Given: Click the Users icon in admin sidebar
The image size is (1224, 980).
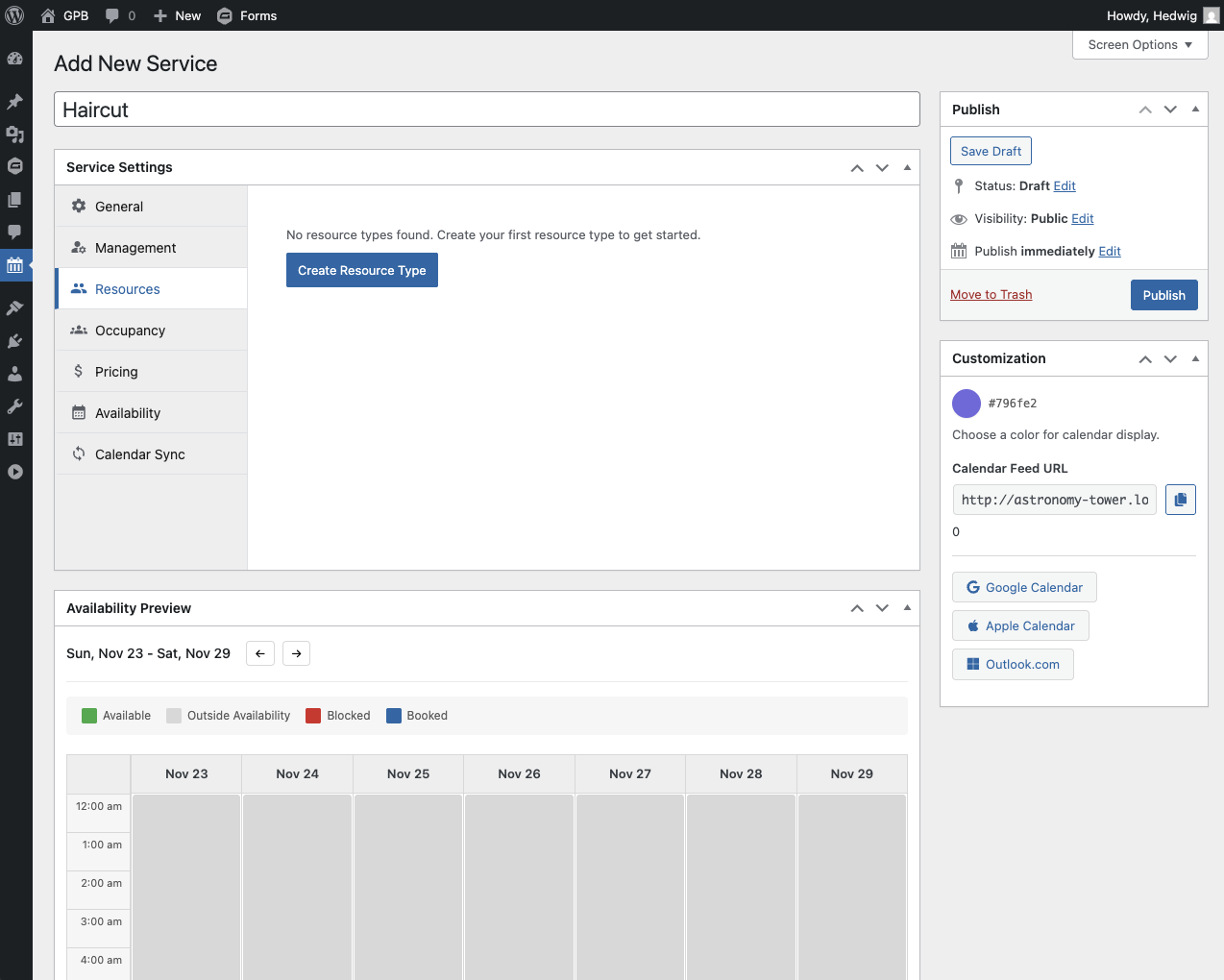Looking at the screenshot, I should pos(15,374).
